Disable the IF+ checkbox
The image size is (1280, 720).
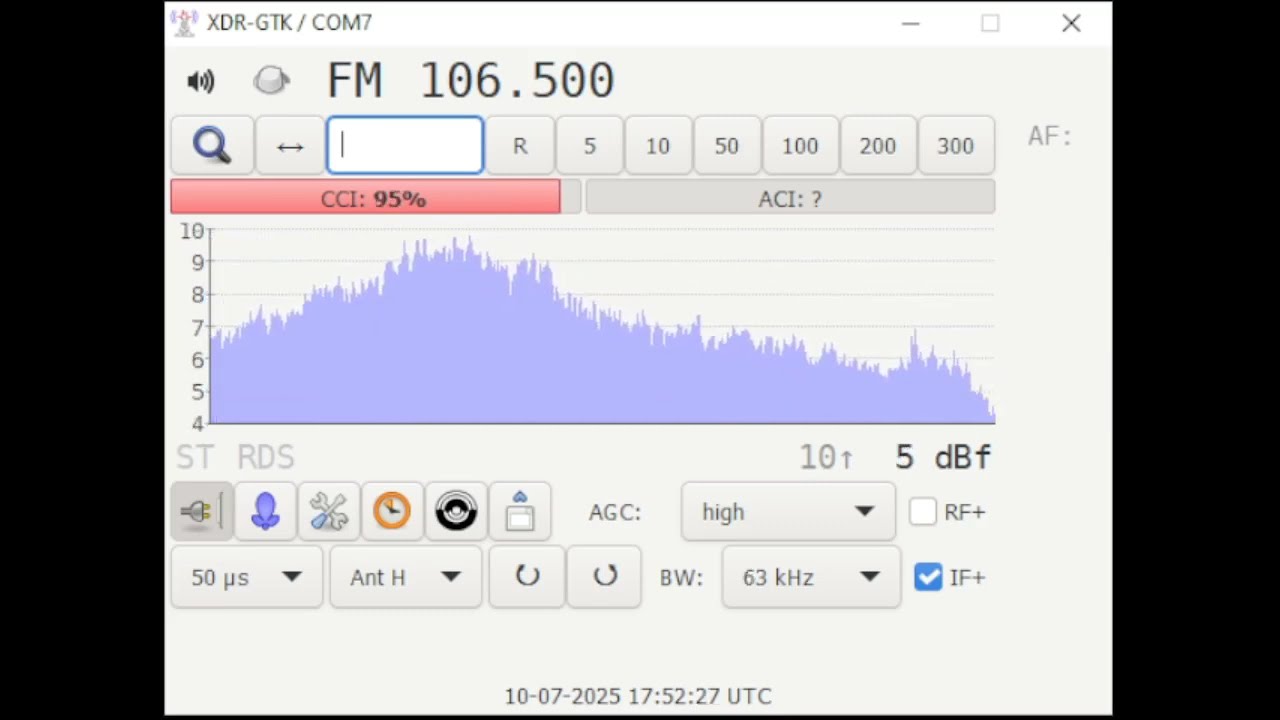[928, 577]
